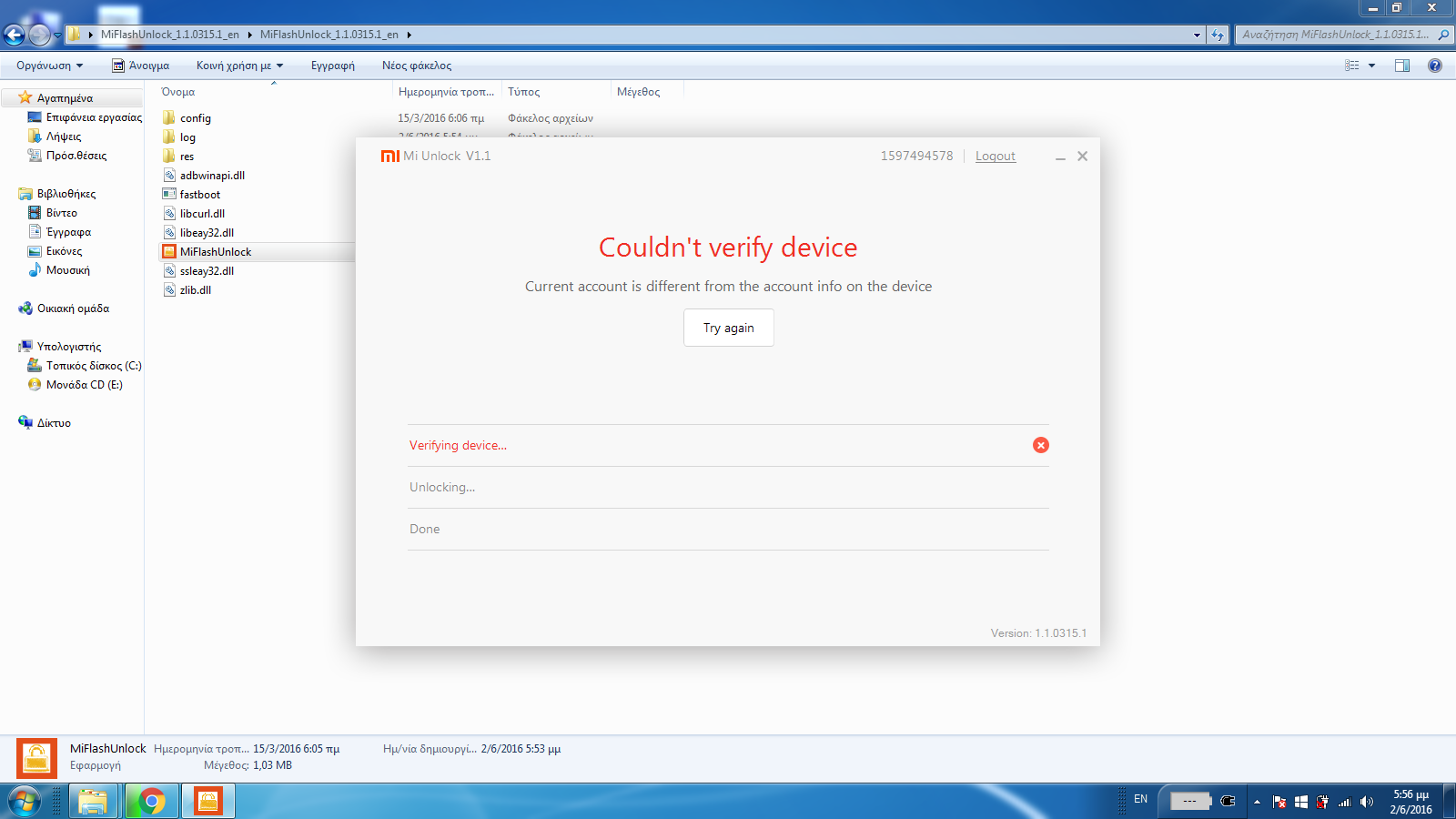Screen dimensions: 1456x819
Task: Click Νέος φάκελος in the toolbar
Action: tap(416, 66)
